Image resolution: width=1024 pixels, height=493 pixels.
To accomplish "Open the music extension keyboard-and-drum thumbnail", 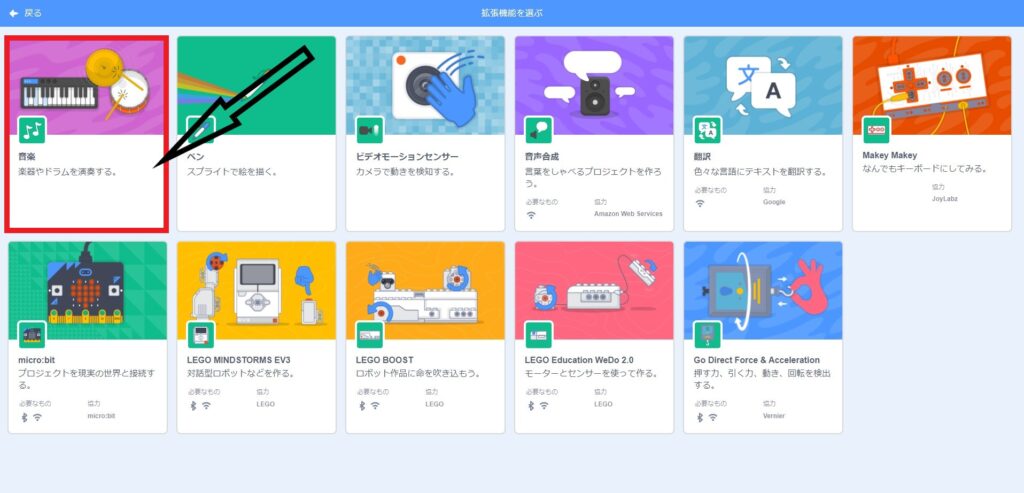I will (x=86, y=86).
